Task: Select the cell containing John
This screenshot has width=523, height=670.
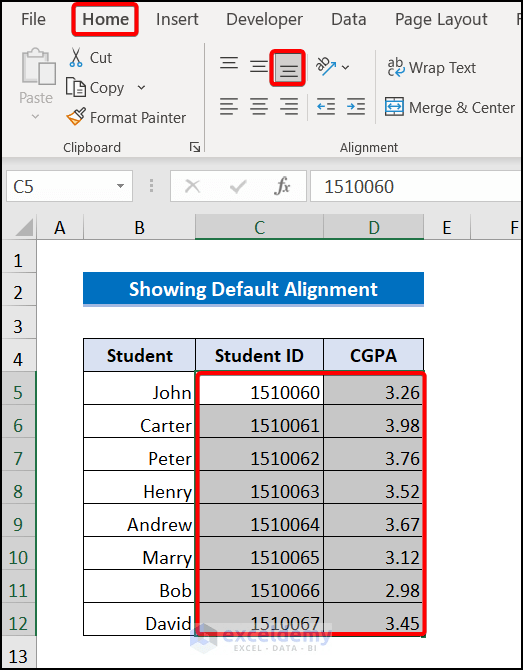Action: [139, 388]
